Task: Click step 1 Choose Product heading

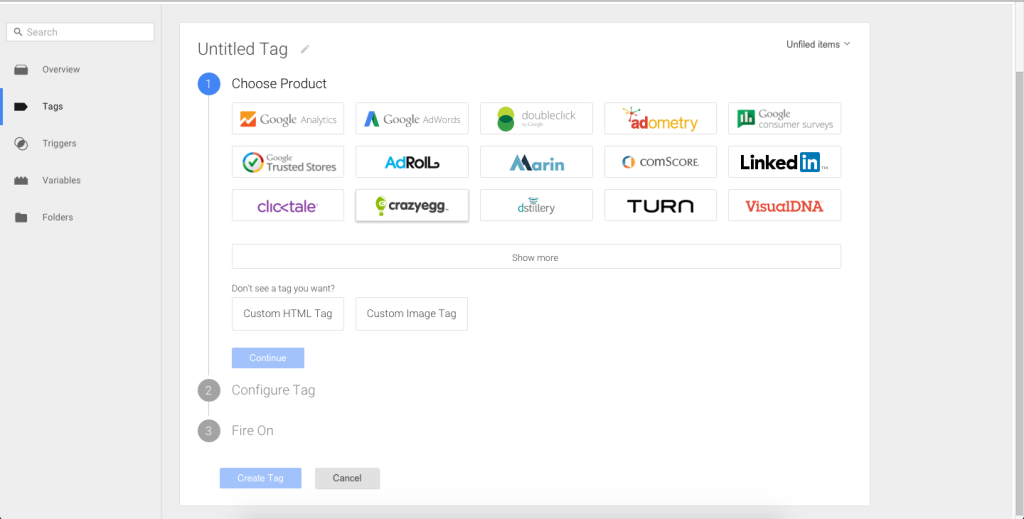Action: click(279, 84)
